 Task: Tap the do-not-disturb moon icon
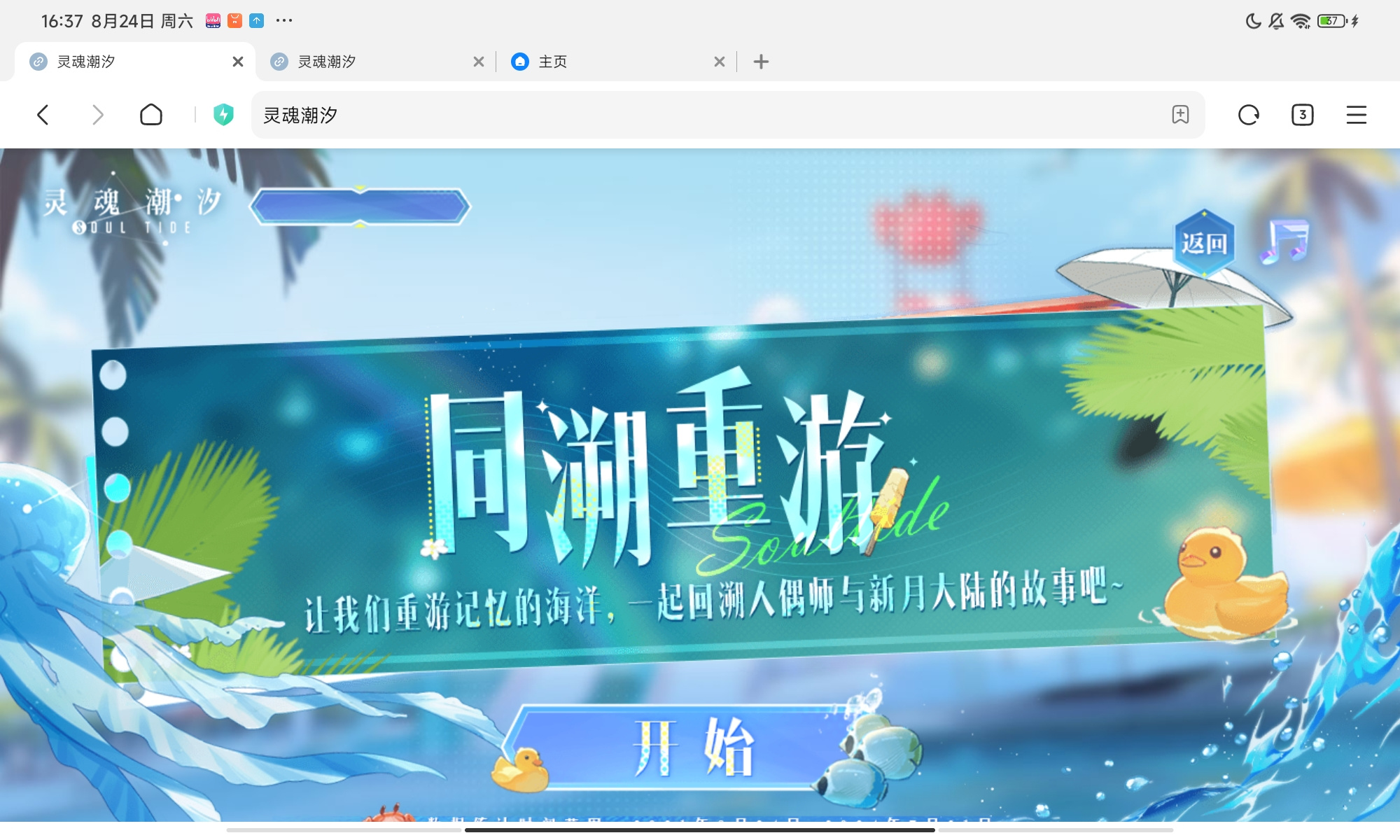tap(1253, 21)
